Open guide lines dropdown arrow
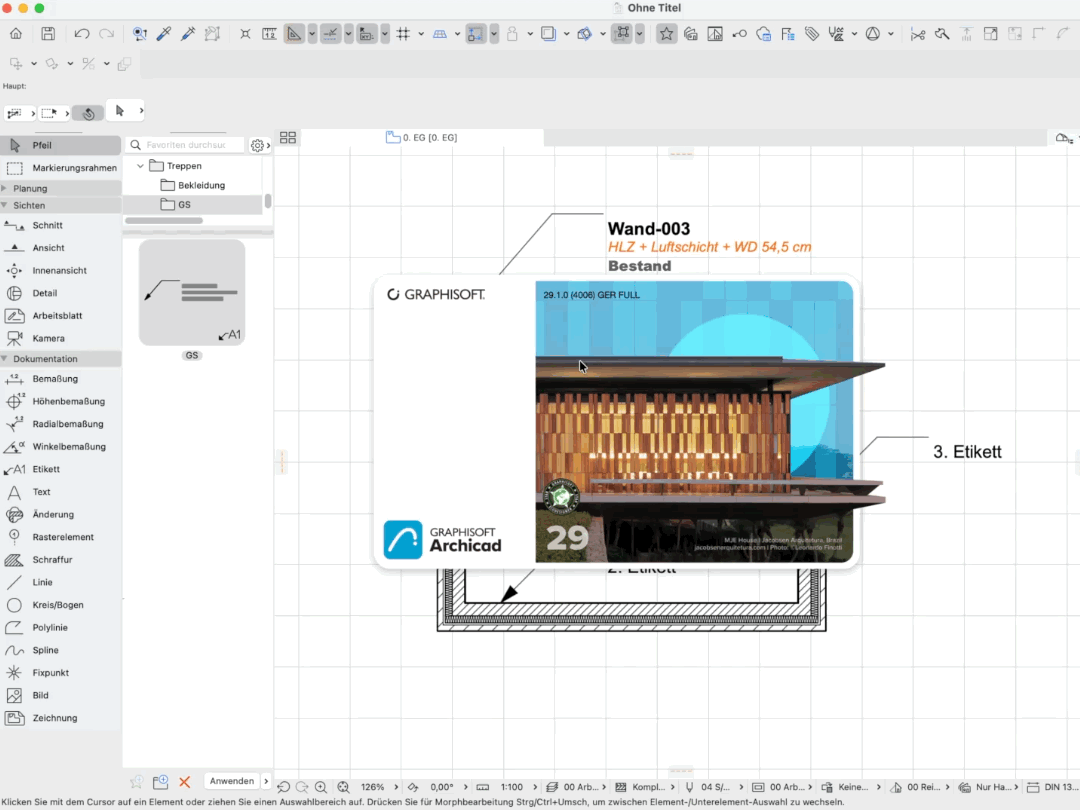1080x810 pixels. (312, 34)
